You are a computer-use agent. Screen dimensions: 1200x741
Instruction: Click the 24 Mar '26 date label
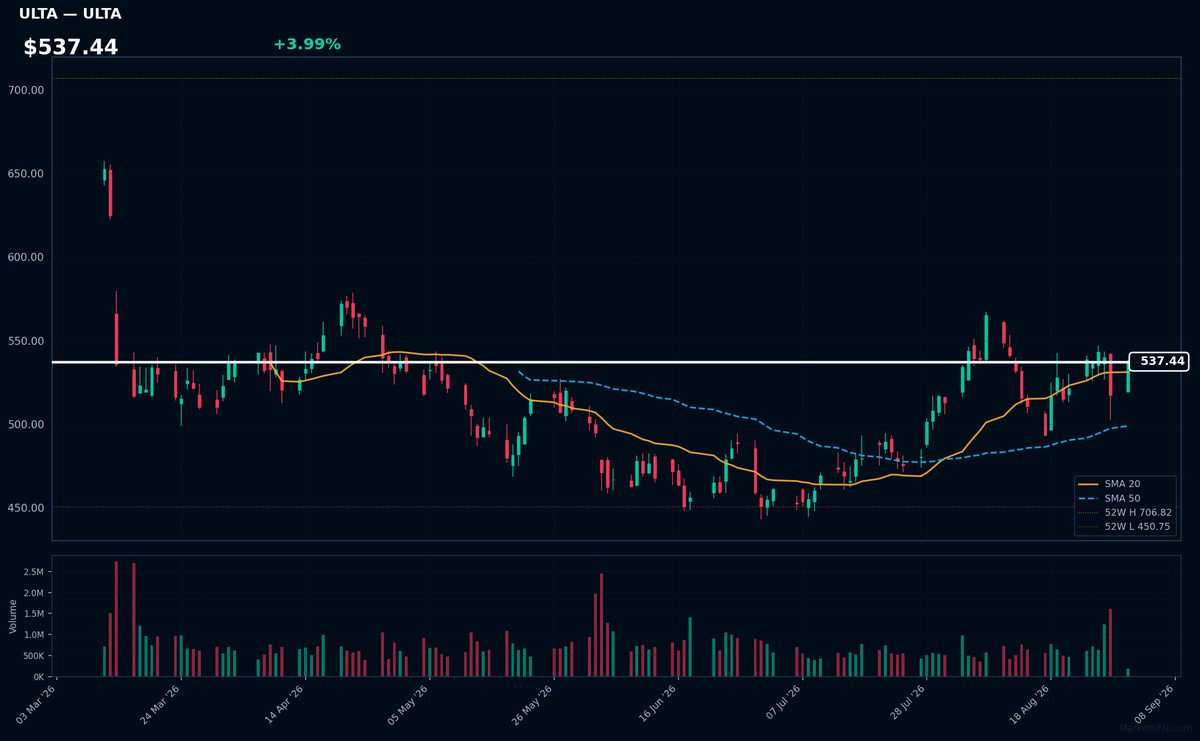(162, 703)
